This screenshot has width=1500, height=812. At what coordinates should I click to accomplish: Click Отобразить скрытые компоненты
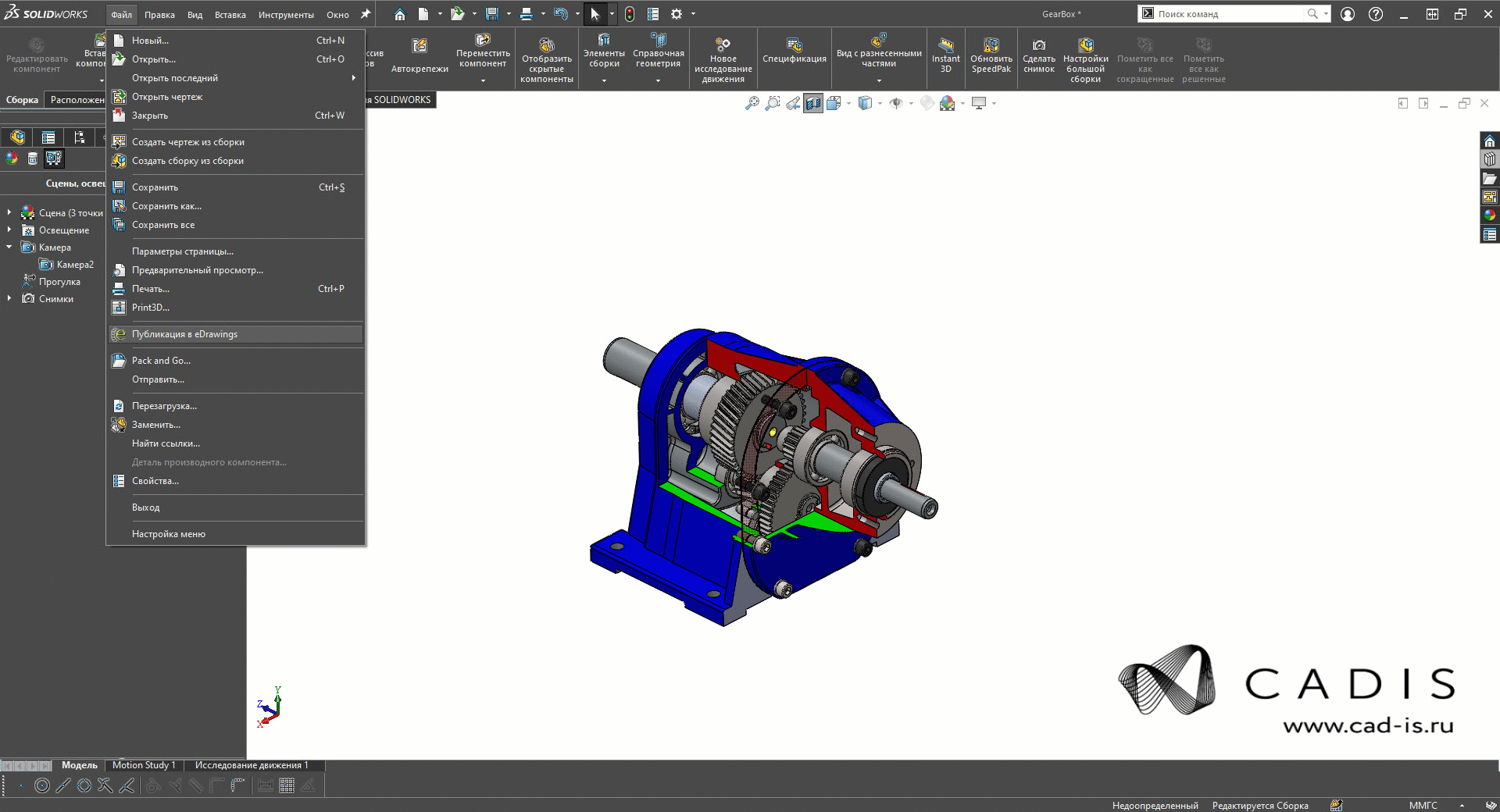[x=546, y=55]
